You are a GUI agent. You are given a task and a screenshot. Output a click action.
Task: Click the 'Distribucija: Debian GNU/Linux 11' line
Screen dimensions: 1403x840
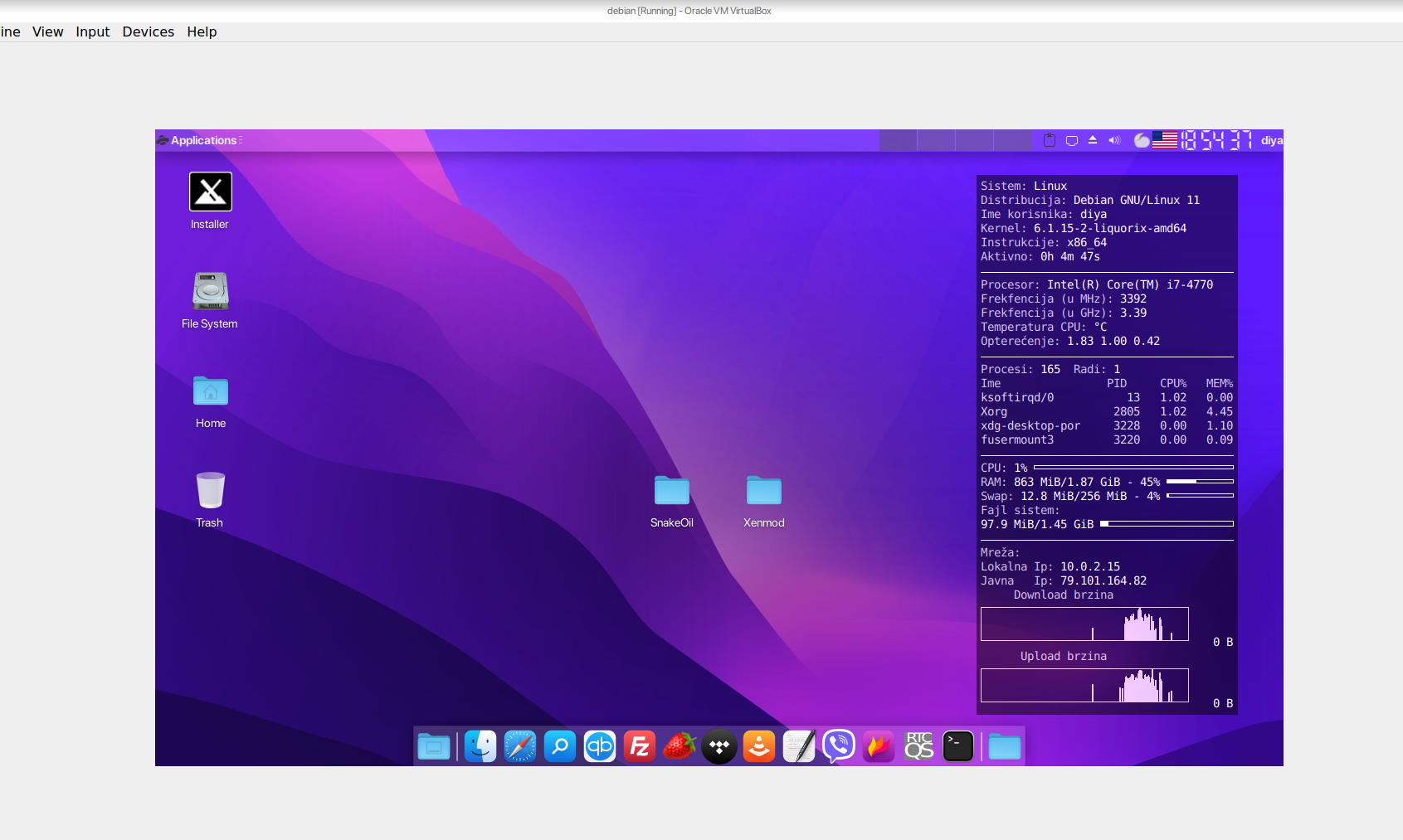(1090, 200)
